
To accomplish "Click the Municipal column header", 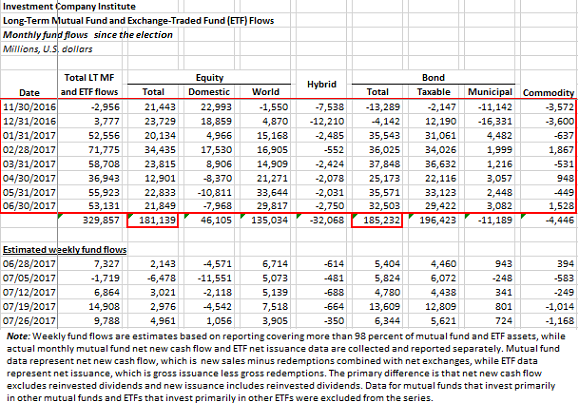I will click(490, 92).
